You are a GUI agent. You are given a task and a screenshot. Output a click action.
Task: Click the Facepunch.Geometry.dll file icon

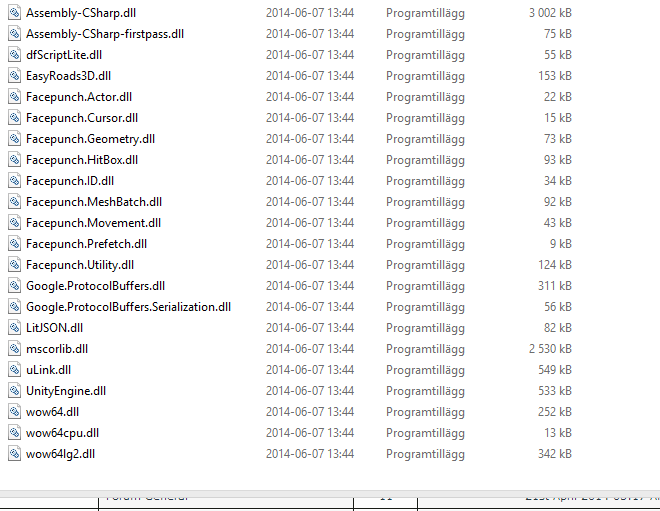pyautogui.click(x=14, y=139)
